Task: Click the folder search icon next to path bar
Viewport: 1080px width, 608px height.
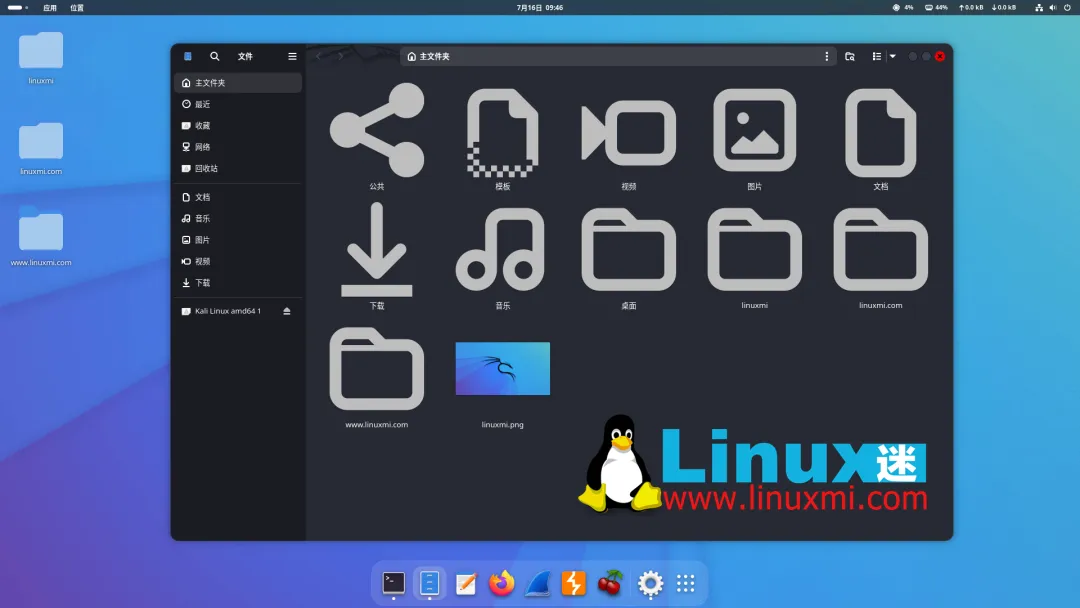Action: [x=850, y=56]
